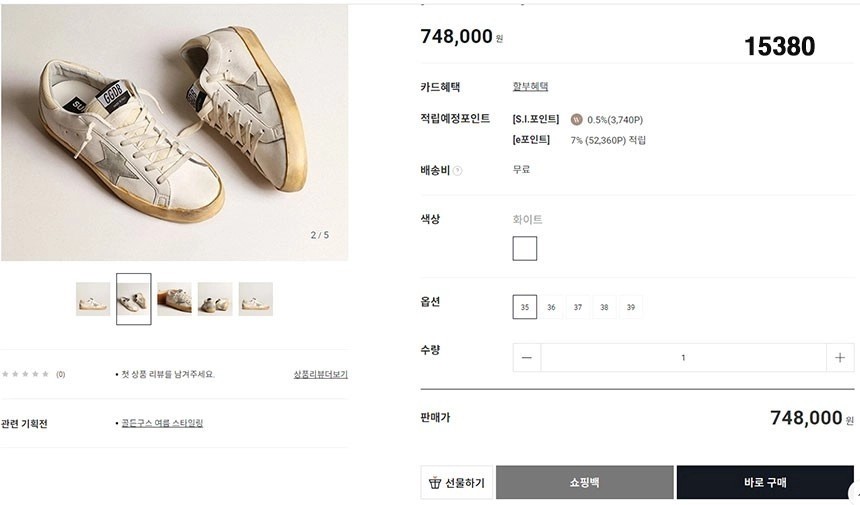Select size 35 option
The height and width of the screenshot is (505, 860).
(x=525, y=307)
